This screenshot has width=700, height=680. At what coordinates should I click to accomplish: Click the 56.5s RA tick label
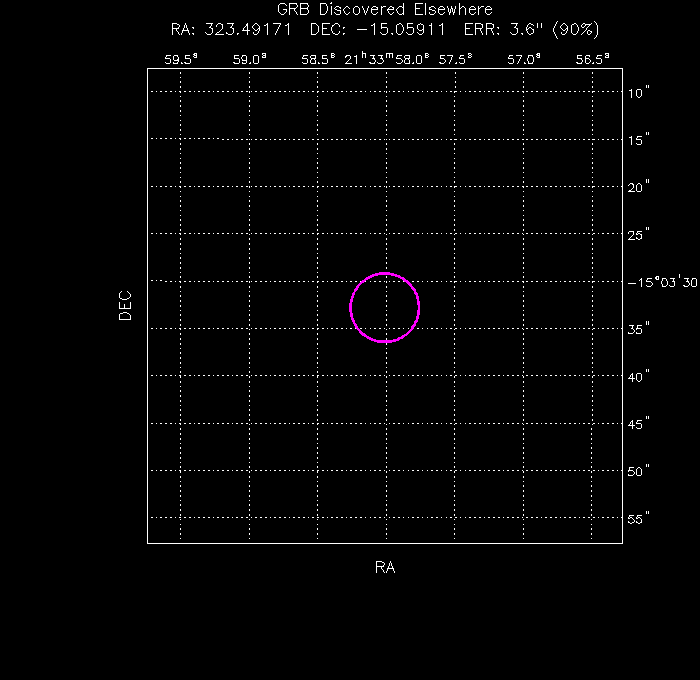point(592,59)
